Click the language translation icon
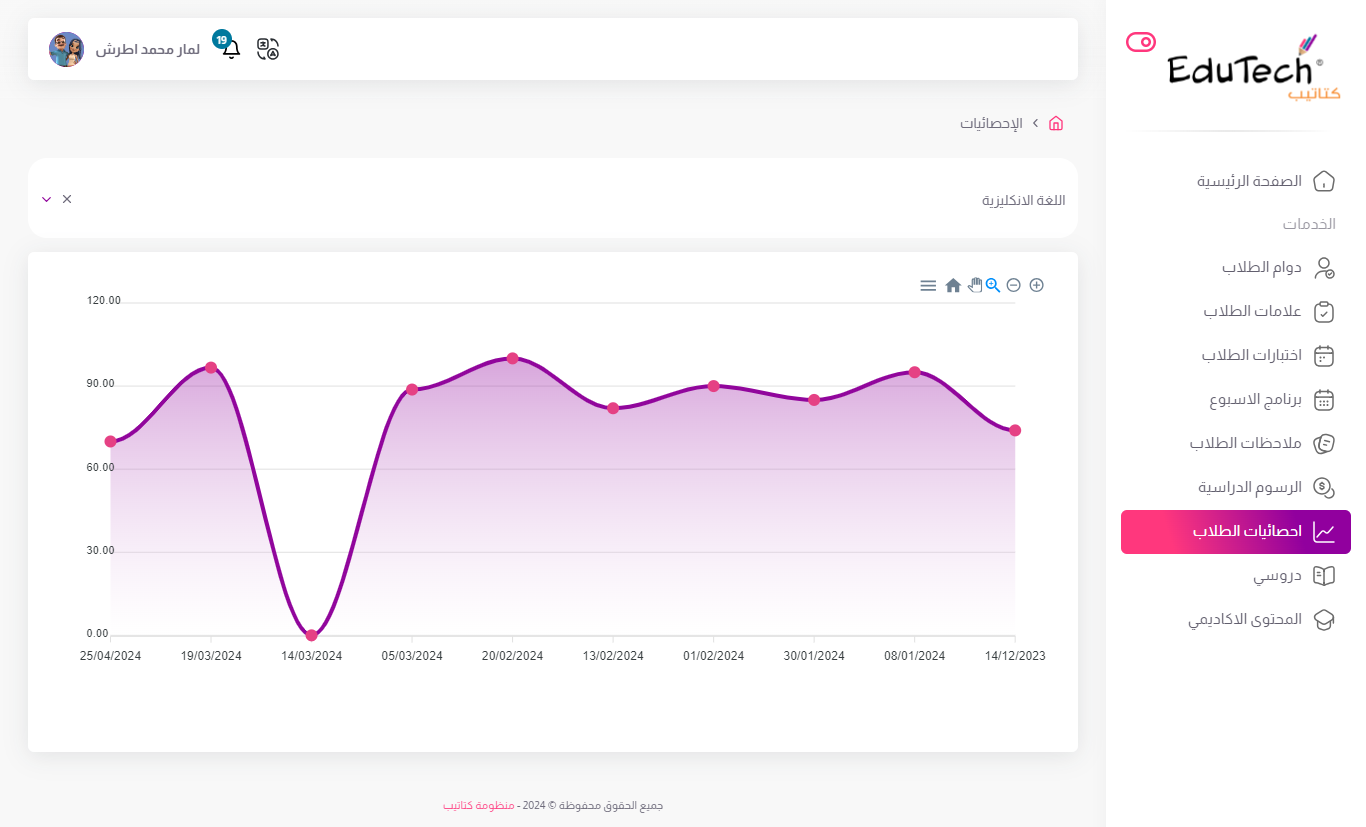 pos(268,49)
